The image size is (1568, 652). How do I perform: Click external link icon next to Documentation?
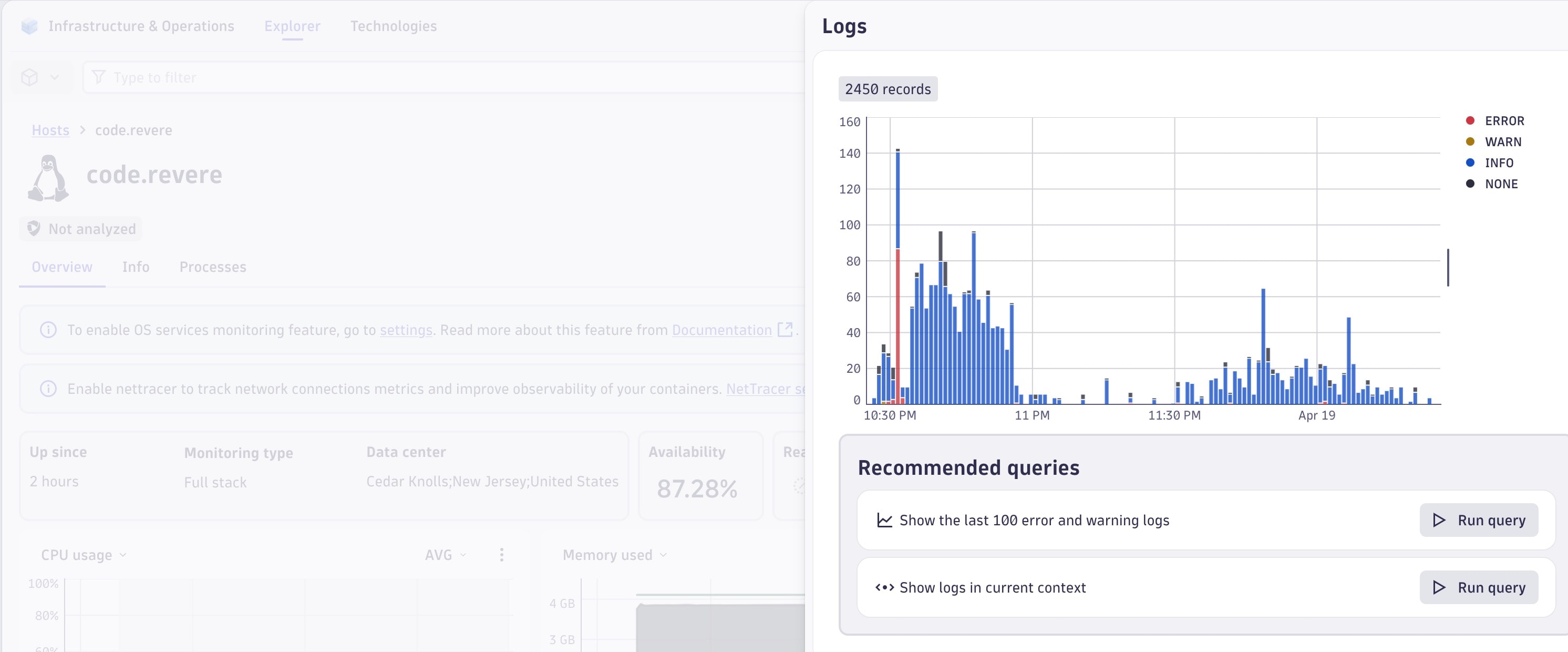tap(785, 330)
